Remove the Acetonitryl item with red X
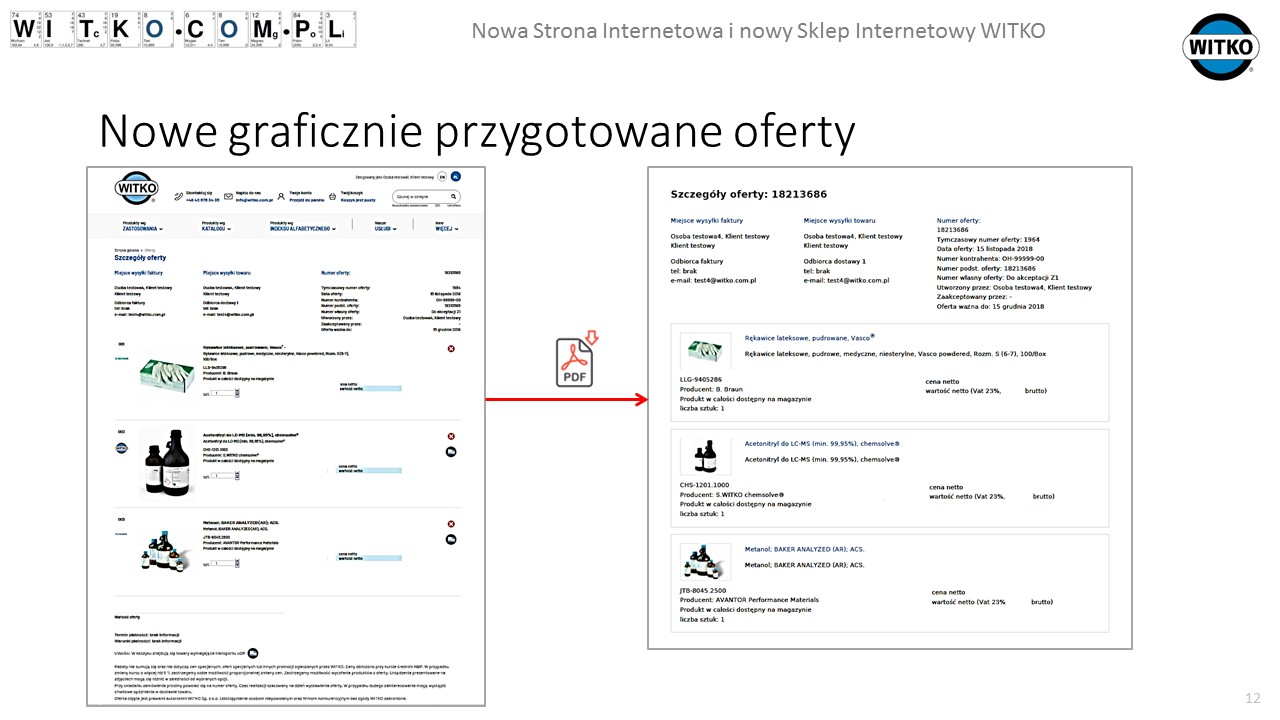The width and height of the screenshot is (1280, 720). [451, 436]
